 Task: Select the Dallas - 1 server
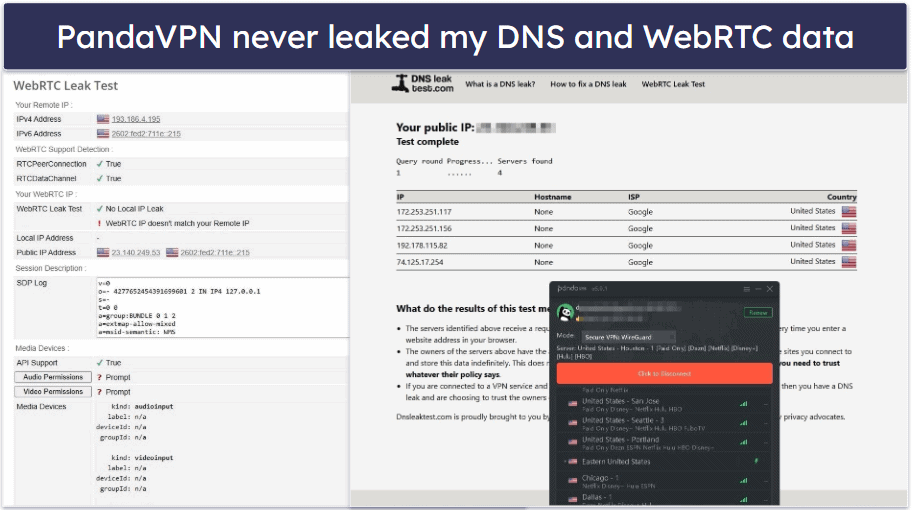(x=664, y=498)
